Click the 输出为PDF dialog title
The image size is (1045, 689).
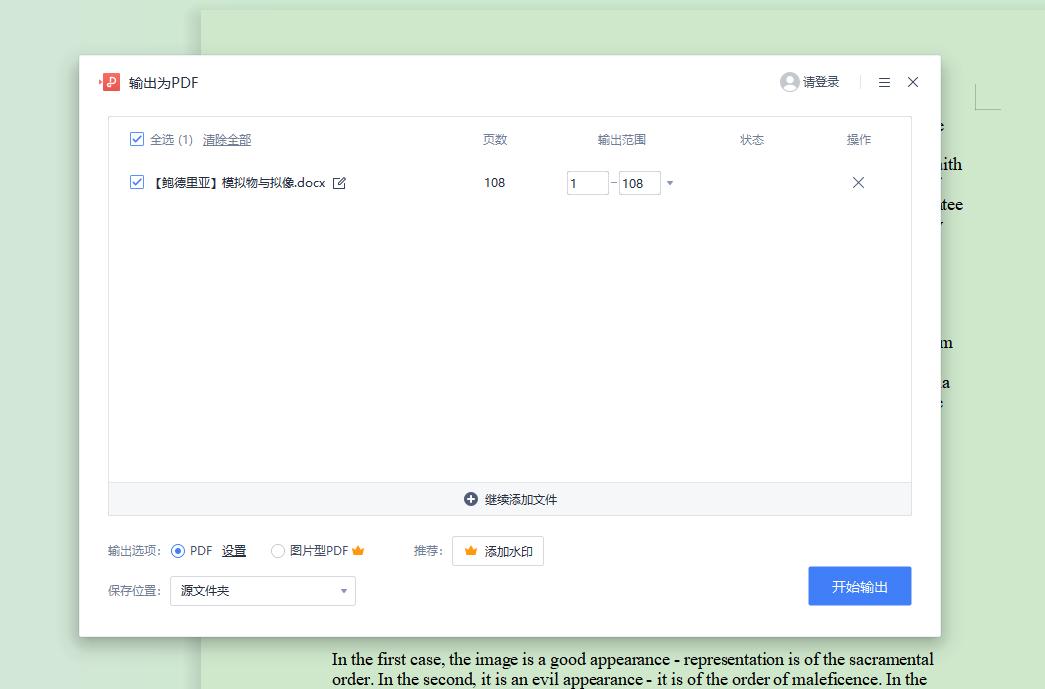(x=163, y=83)
